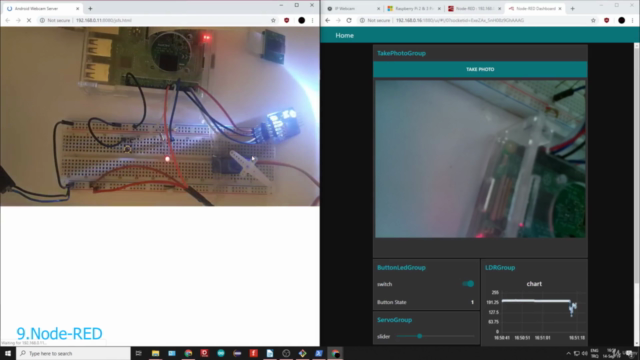Switch to the Node-RED editor tab
This screenshot has height=360, width=640.
[x=473, y=9]
